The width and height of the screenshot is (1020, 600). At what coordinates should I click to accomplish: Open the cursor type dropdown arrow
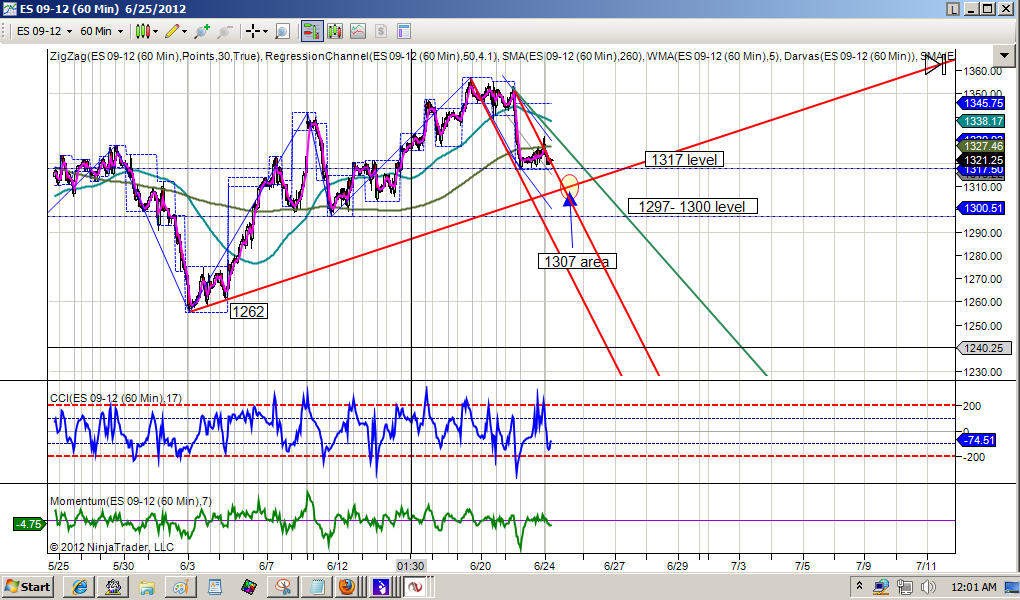click(x=265, y=31)
